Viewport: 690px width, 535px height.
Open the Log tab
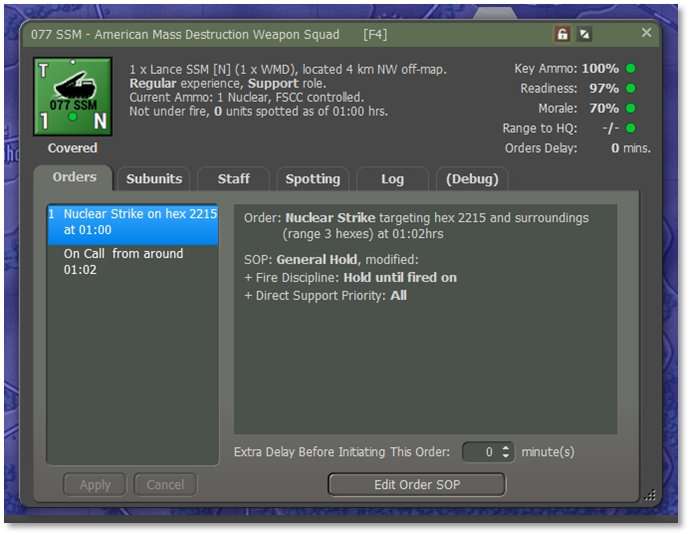coord(392,179)
